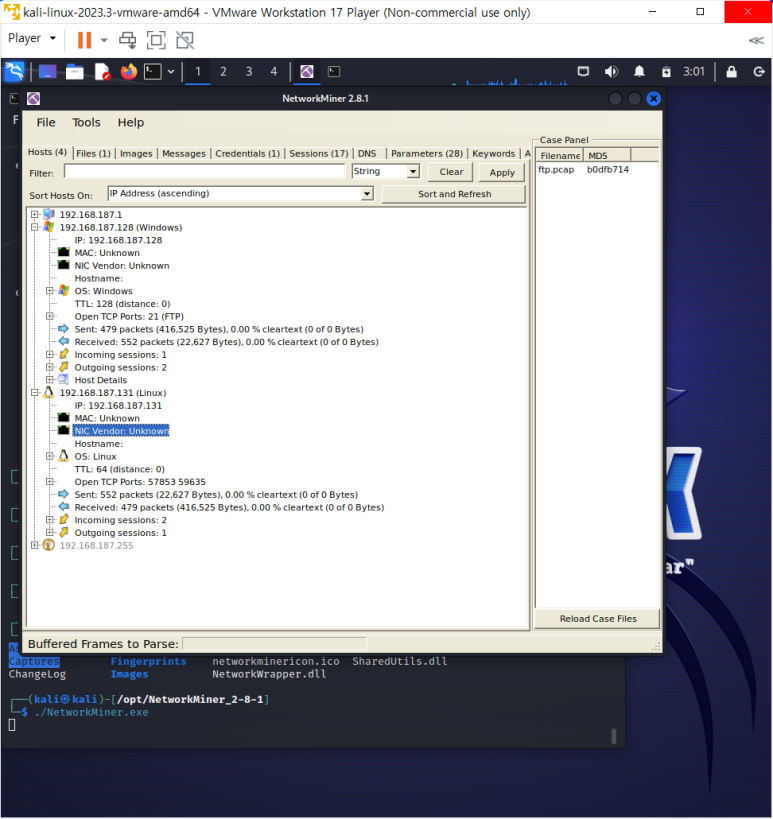Click the log out icon in panel

(759, 72)
